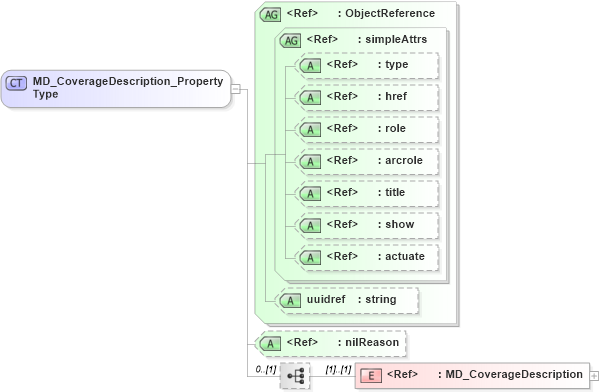
Task: Click the A icon beside title attribute
Action: tap(310, 194)
